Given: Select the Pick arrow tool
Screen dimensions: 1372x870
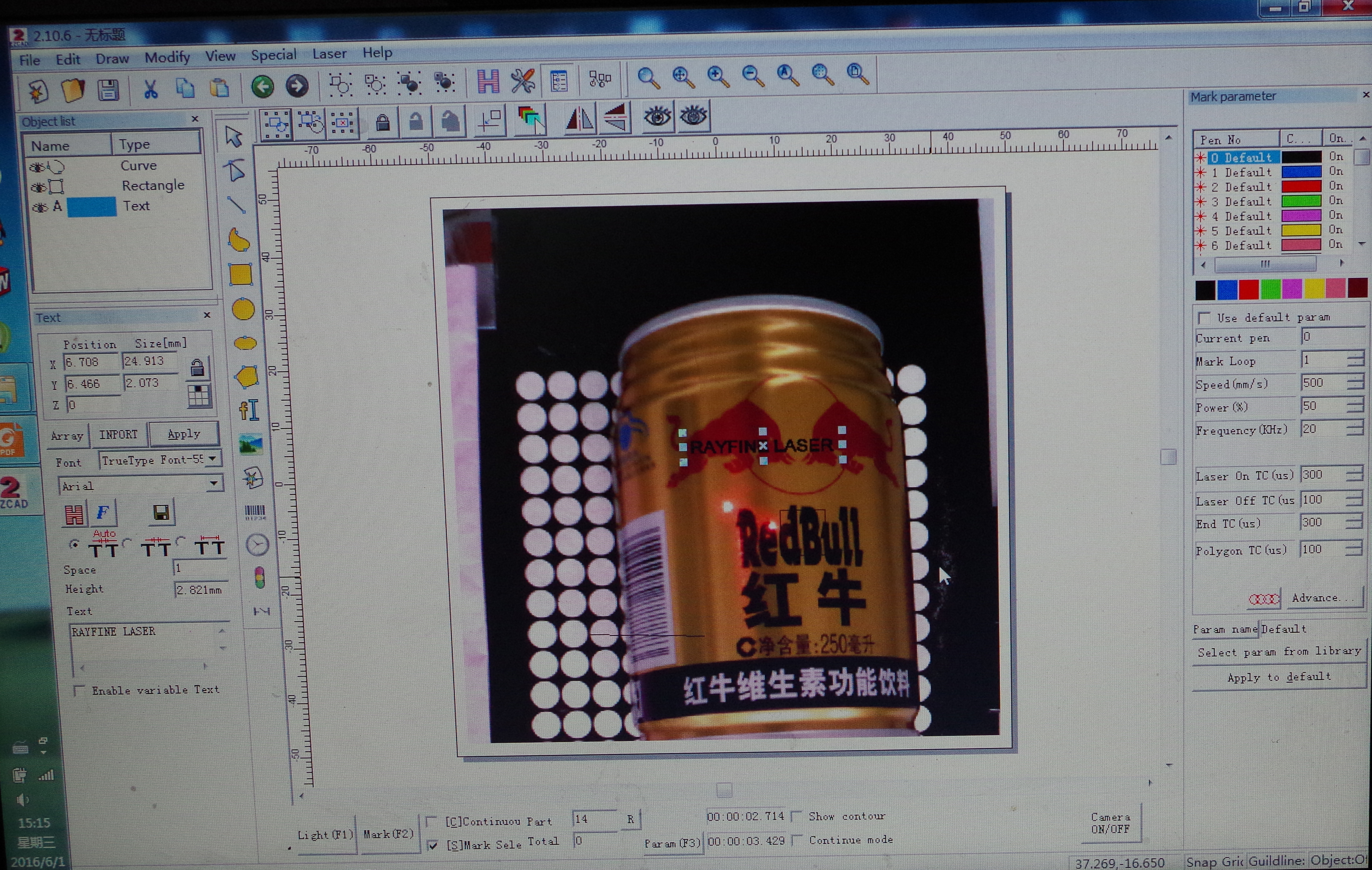Looking at the screenshot, I should 234,136.
